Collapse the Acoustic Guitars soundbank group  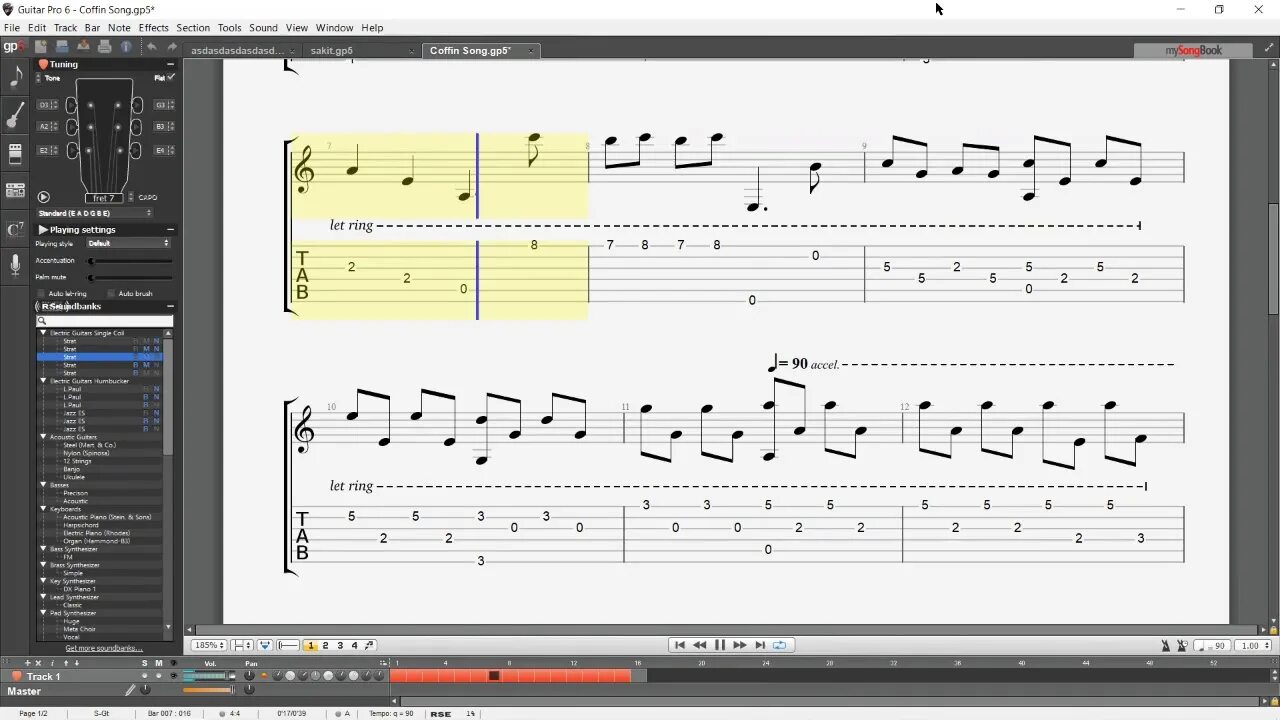pyautogui.click(x=43, y=437)
